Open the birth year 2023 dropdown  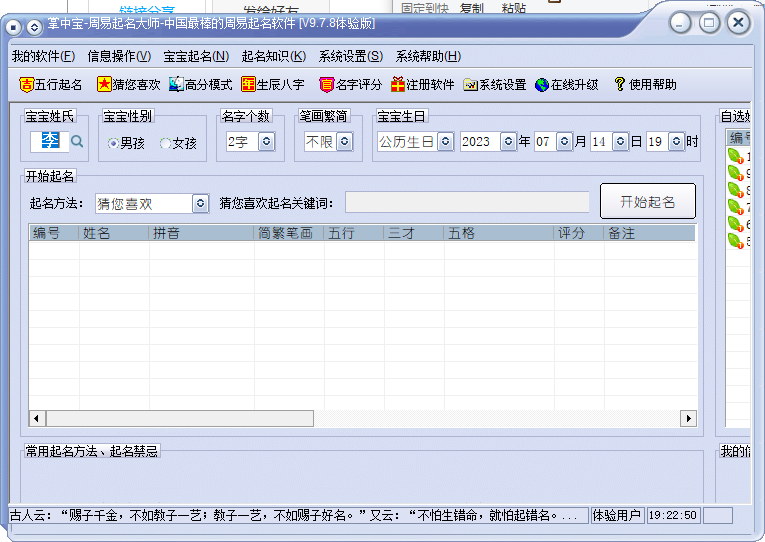click(x=508, y=141)
